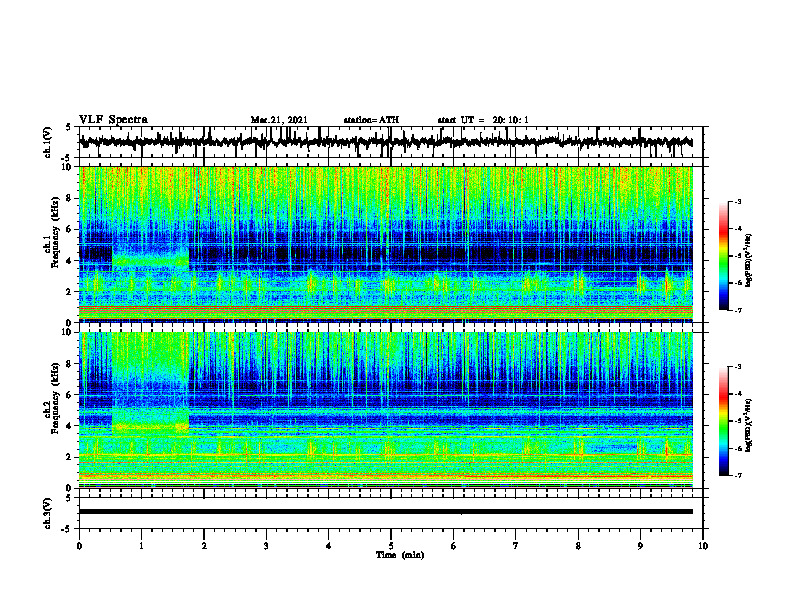Image resolution: width=792 pixels, height=612 pixels.
Task: Click time-axis tick label "5"
Action: click(x=391, y=546)
